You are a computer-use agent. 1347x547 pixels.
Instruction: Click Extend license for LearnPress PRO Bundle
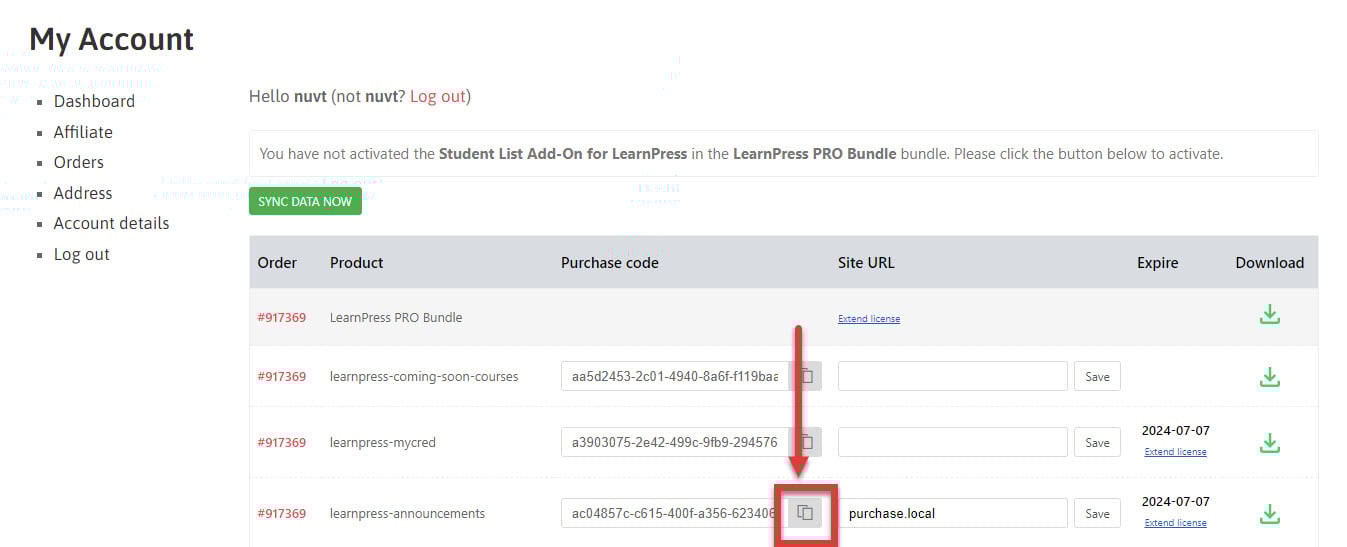(869, 319)
